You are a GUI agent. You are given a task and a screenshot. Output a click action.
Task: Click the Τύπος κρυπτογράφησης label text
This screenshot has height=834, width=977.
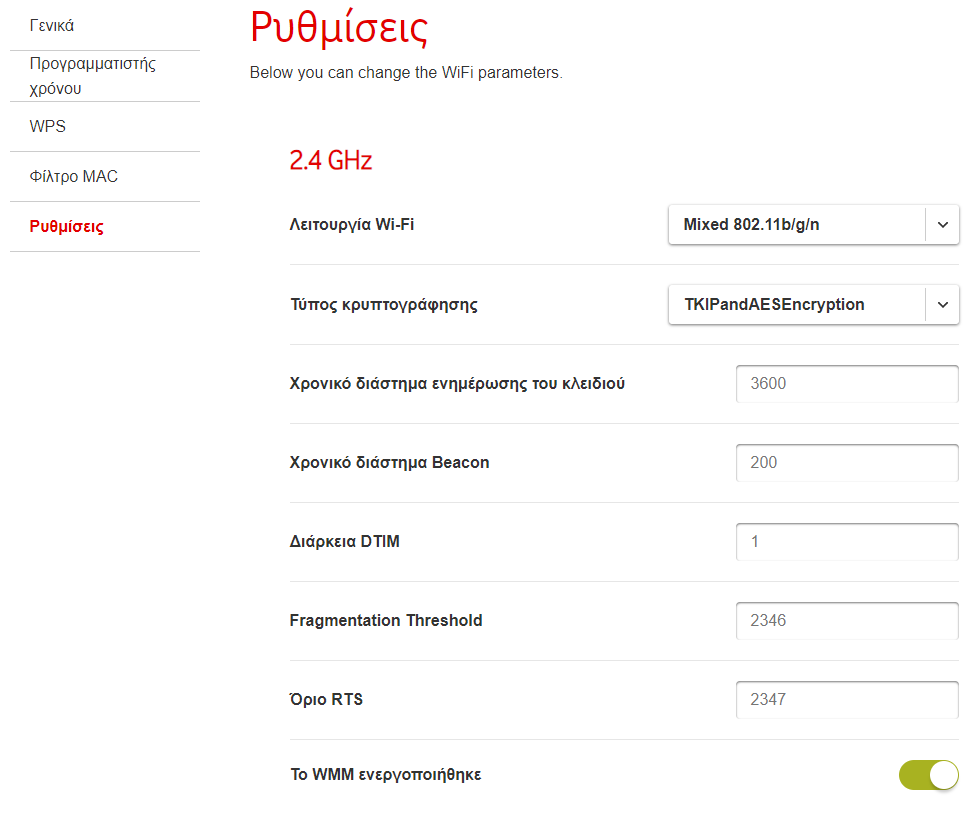click(x=384, y=305)
